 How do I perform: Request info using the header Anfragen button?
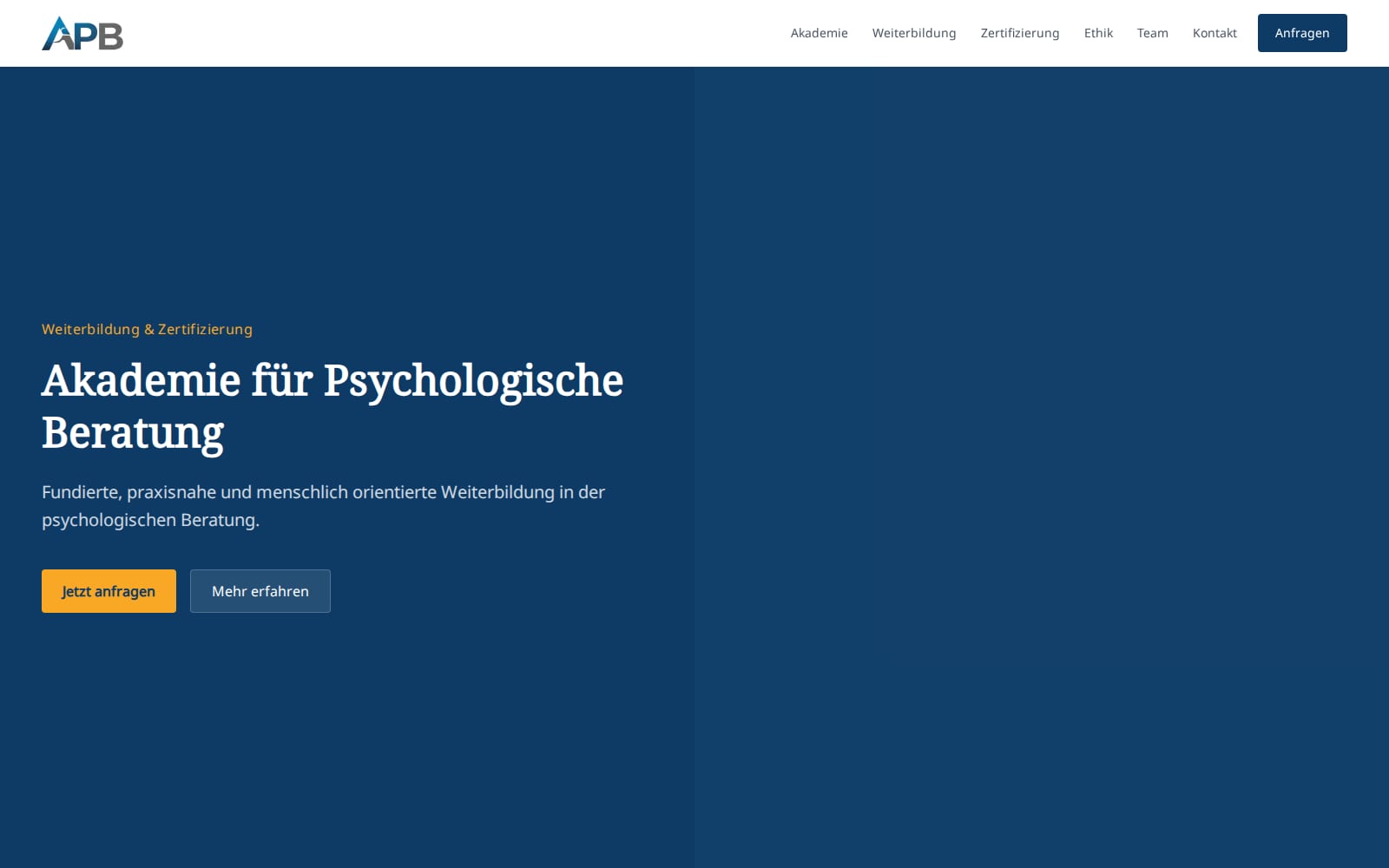click(x=1302, y=33)
